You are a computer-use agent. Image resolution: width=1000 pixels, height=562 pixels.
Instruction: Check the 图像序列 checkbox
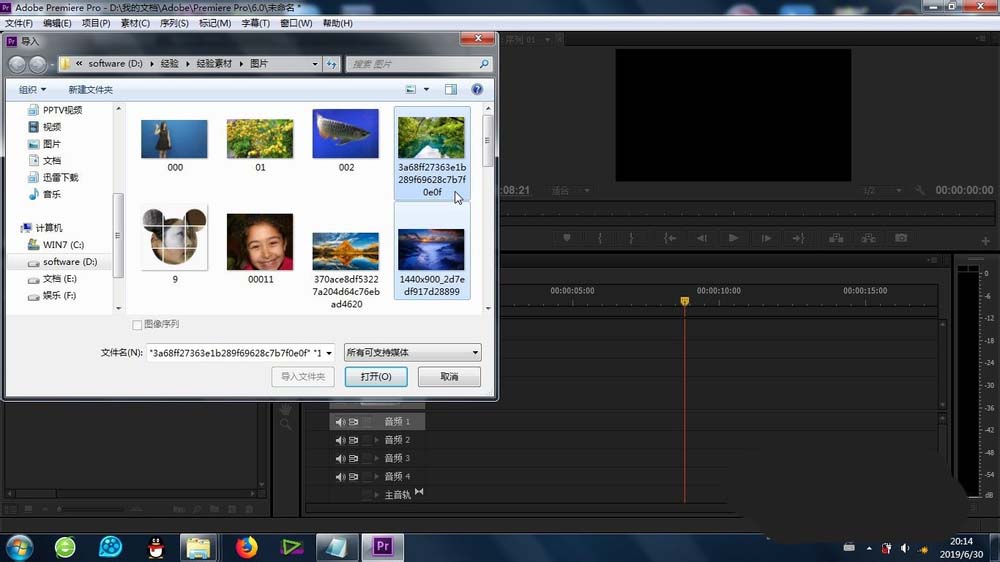(x=136, y=325)
